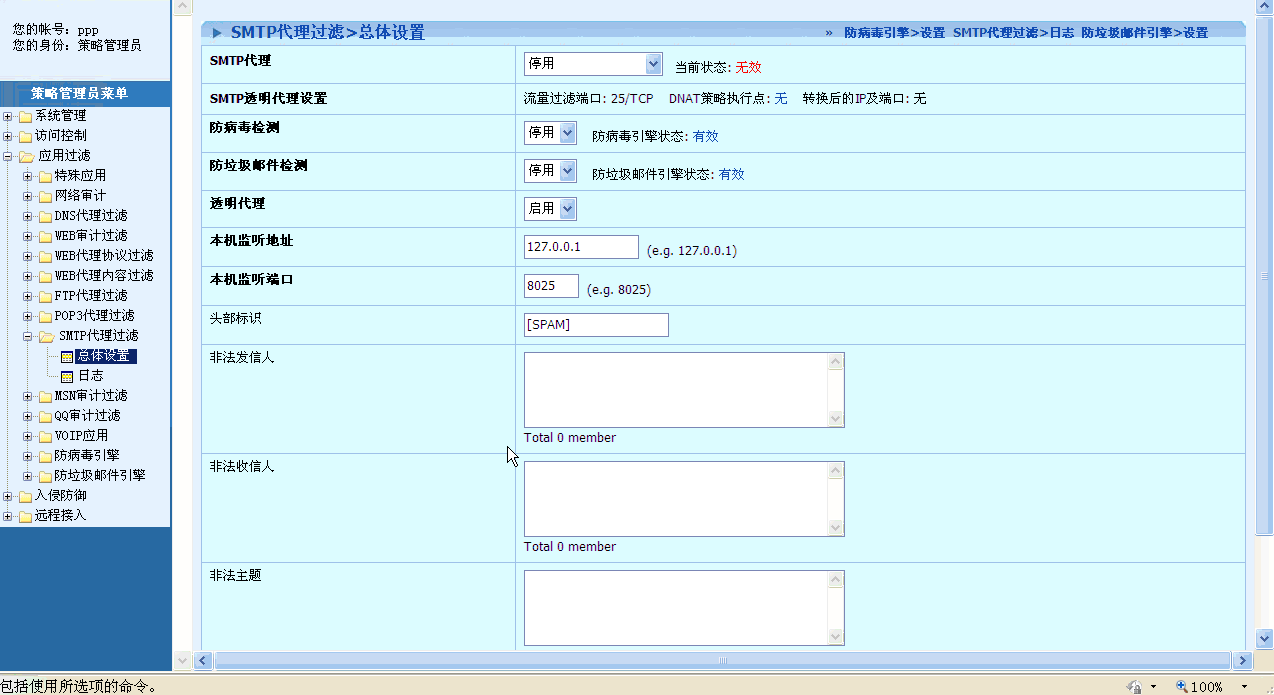The image size is (1274, 695).
Task: Click the 系统管理 folder icon
Action: pos(25,116)
